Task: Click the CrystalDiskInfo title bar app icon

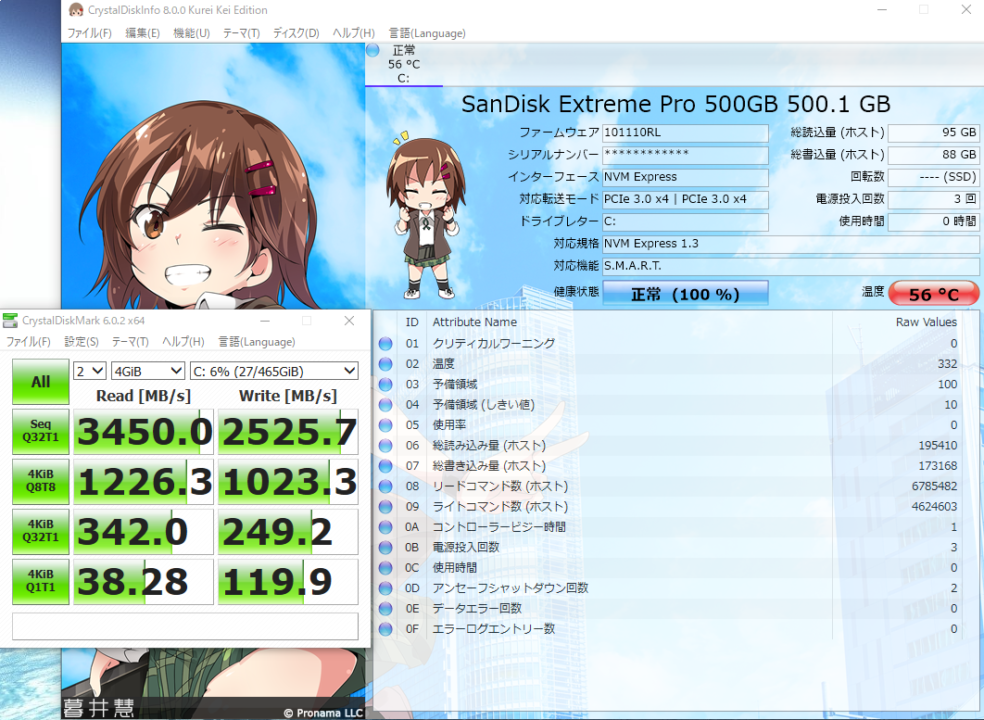Action: 75,10
